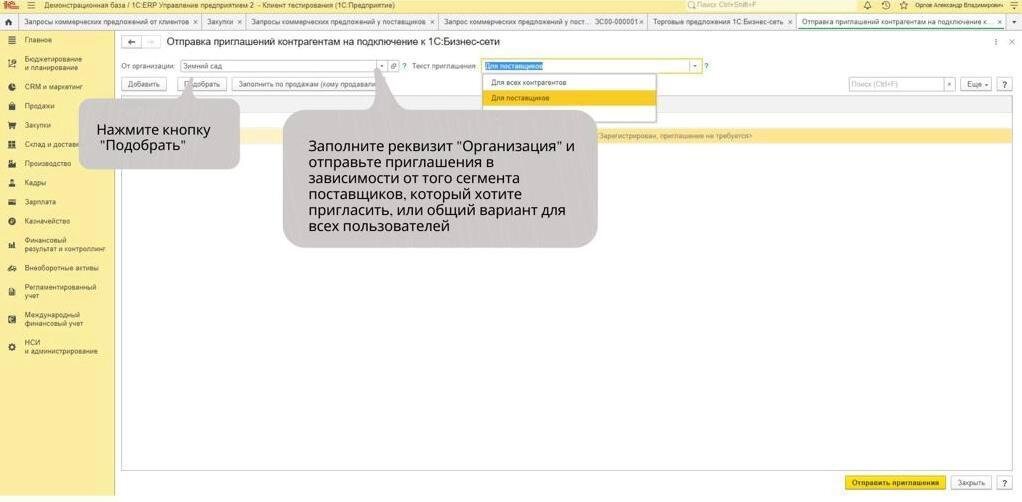Open the Еще dropdown menu
Viewport: 1022px width, 502px height.
(x=978, y=85)
